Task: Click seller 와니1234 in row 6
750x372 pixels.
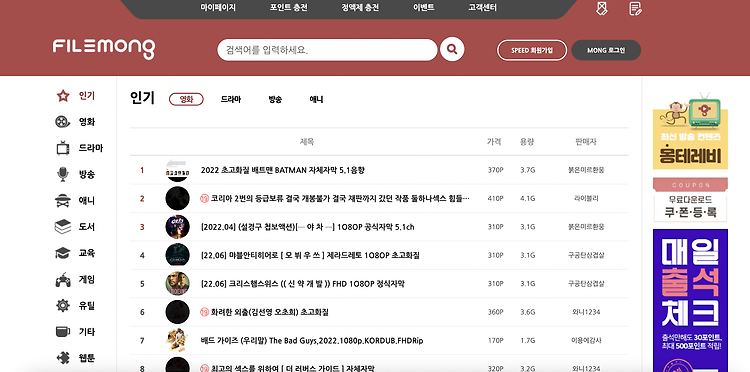Action: click(586, 312)
